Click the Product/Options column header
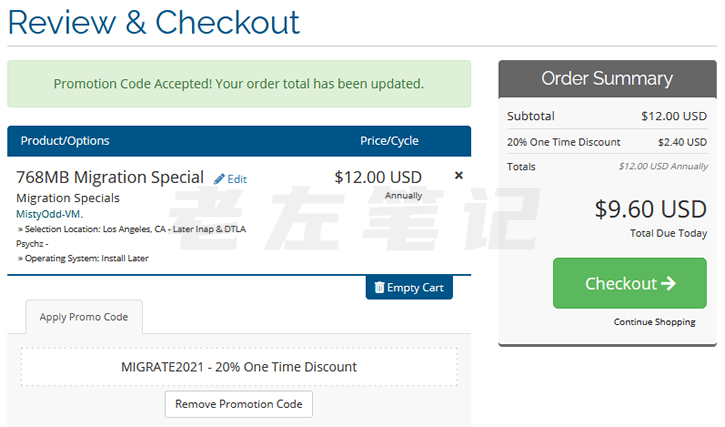This screenshot has width=725, height=427. coord(65,141)
